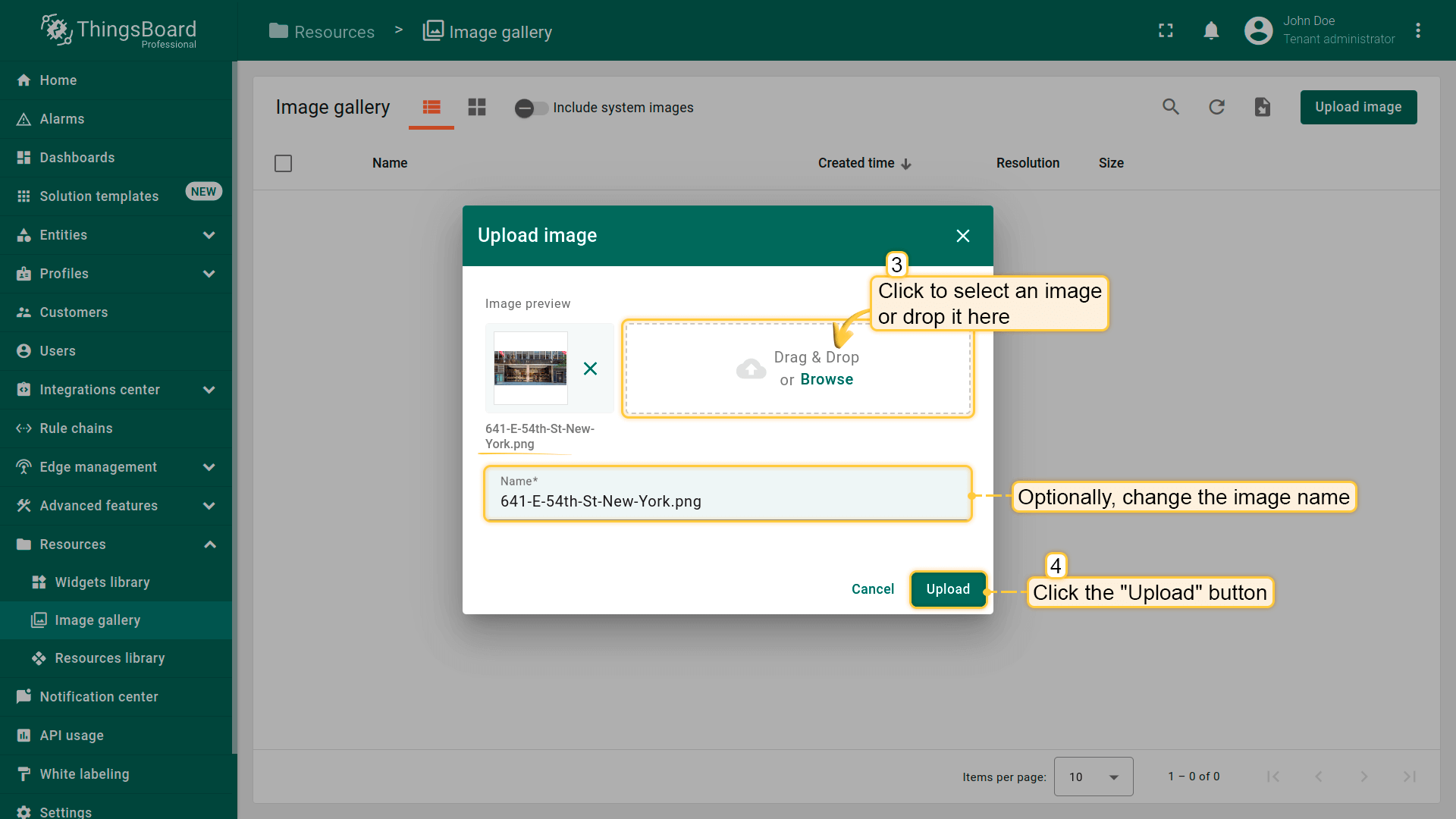The height and width of the screenshot is (819, 1456).
Task: Click Cancel in upload dialog
Action: pyautogui.click(x=872, y=589)
